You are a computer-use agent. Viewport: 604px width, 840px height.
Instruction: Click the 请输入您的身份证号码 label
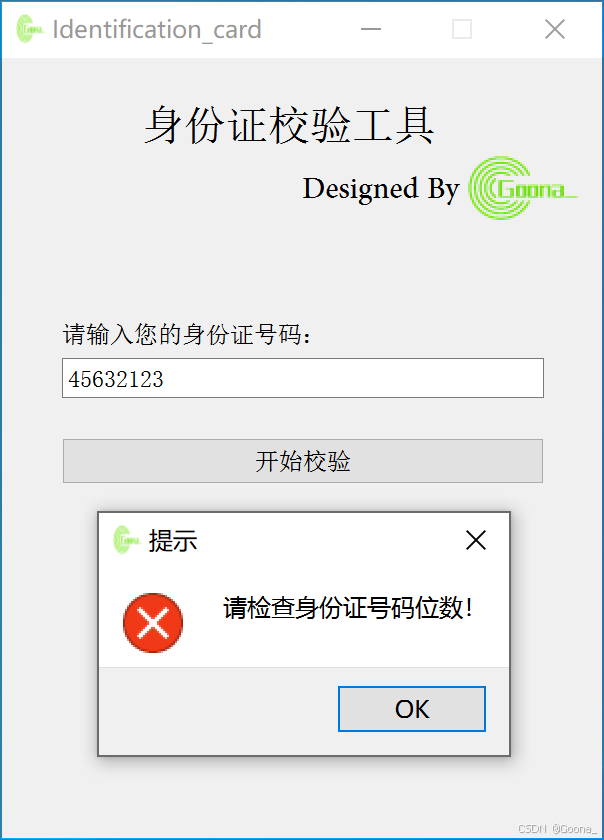[187, 335]
